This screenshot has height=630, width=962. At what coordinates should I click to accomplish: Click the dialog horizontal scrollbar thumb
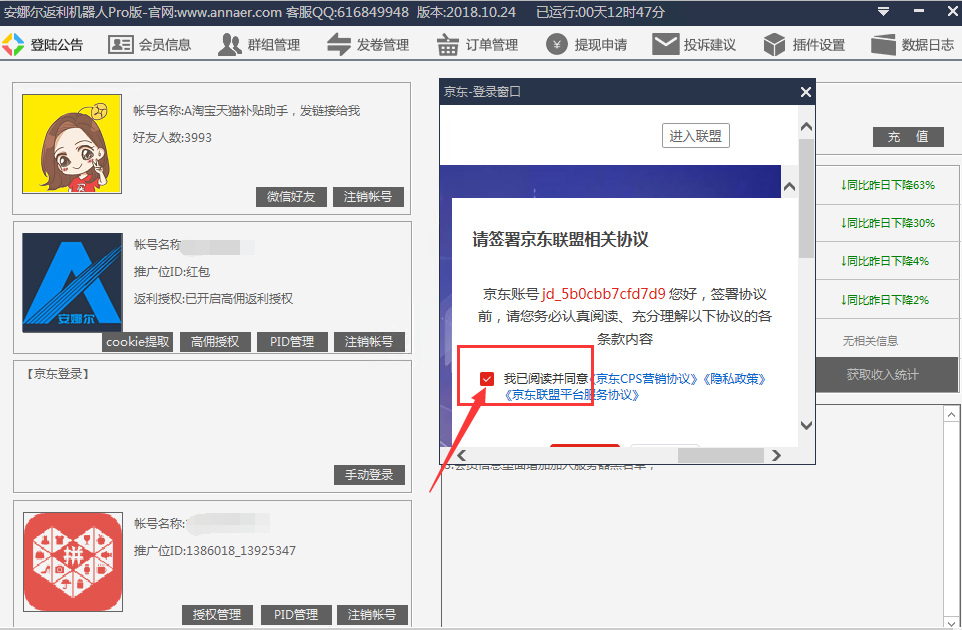(x=721, y=455)
